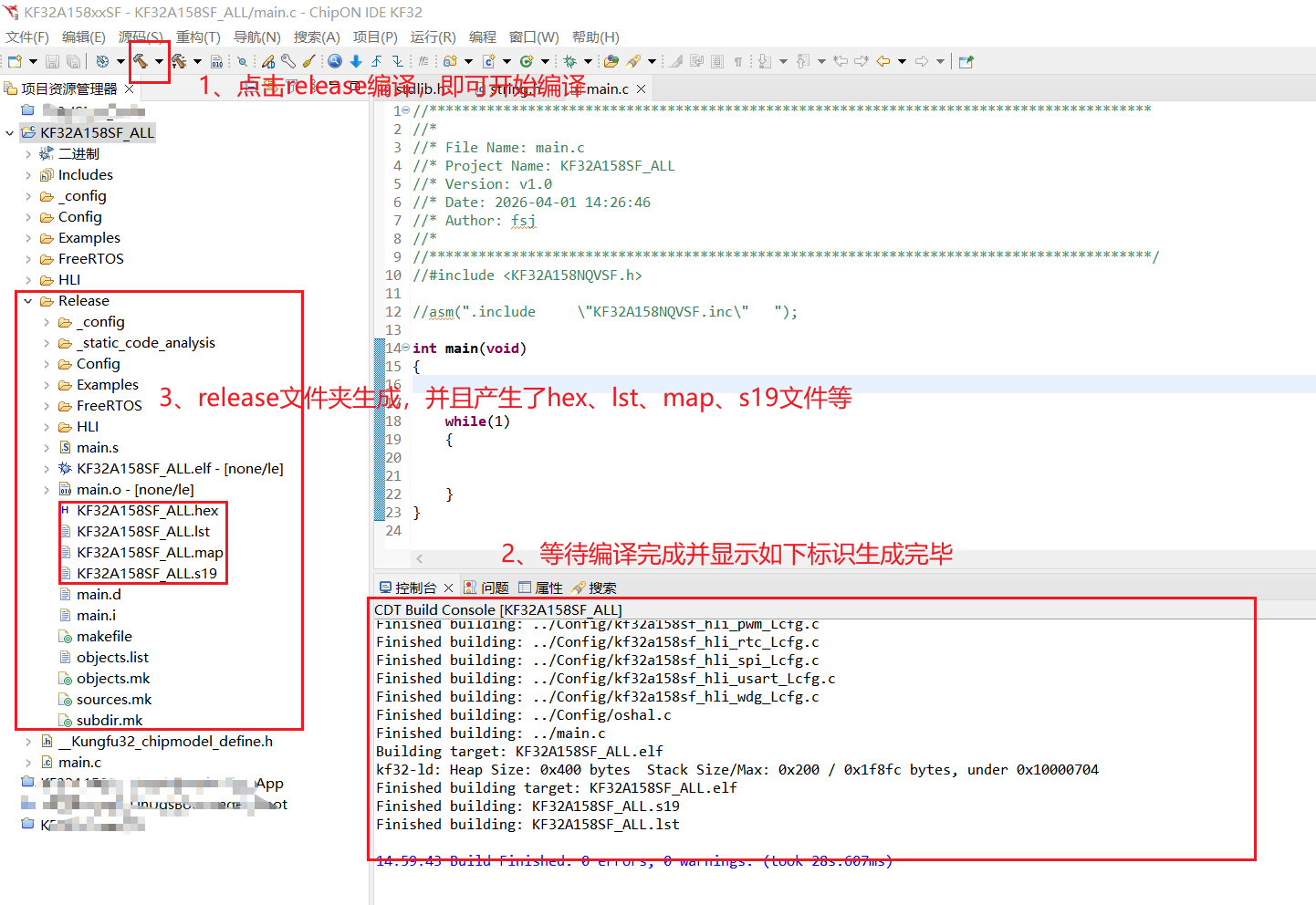Open dropdown arrow beside Debug bug icon

589,61
